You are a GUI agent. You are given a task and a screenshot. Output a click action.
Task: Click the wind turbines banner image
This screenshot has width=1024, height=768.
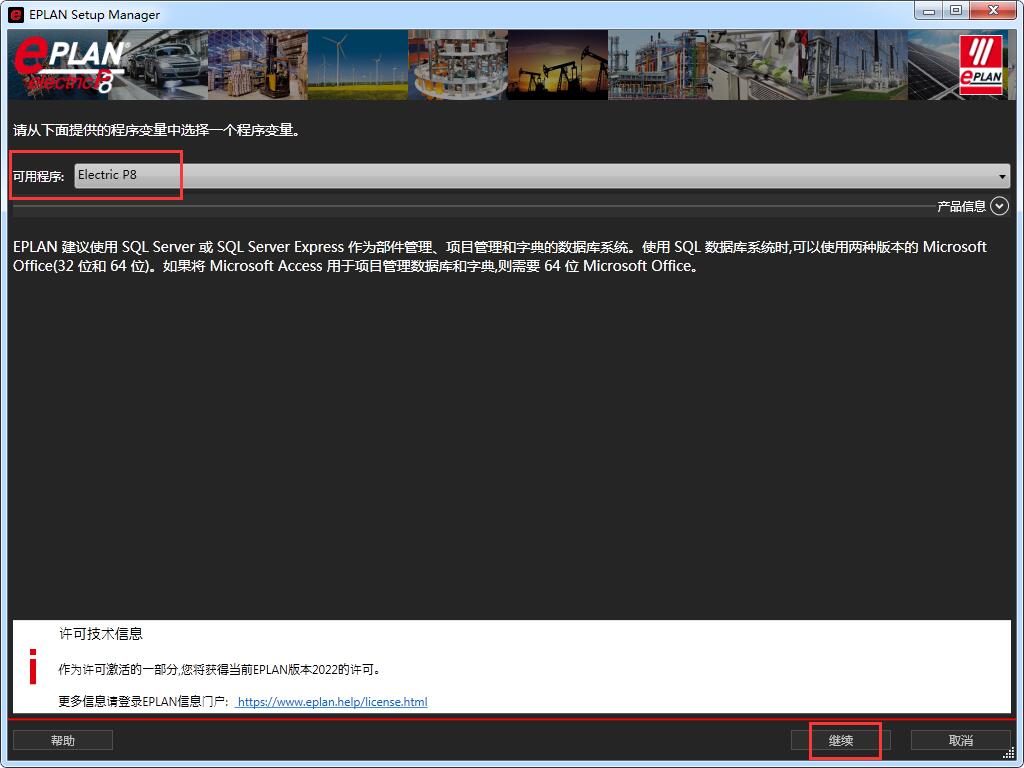point(355,65)
